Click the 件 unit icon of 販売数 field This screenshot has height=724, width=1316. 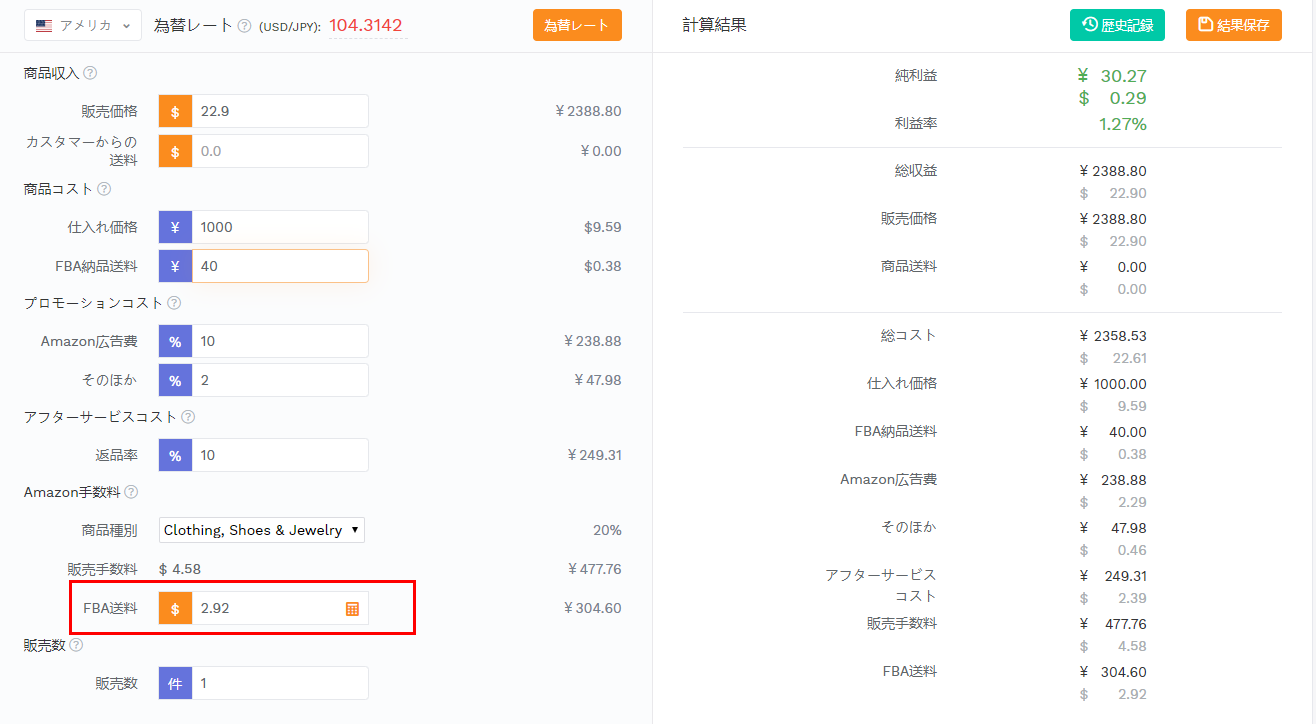click(x=175, y=683)
